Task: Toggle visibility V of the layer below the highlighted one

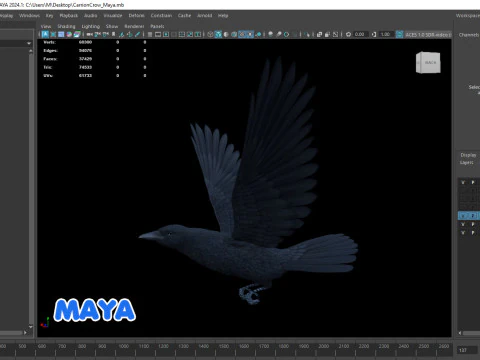Action: pos(463,224)
